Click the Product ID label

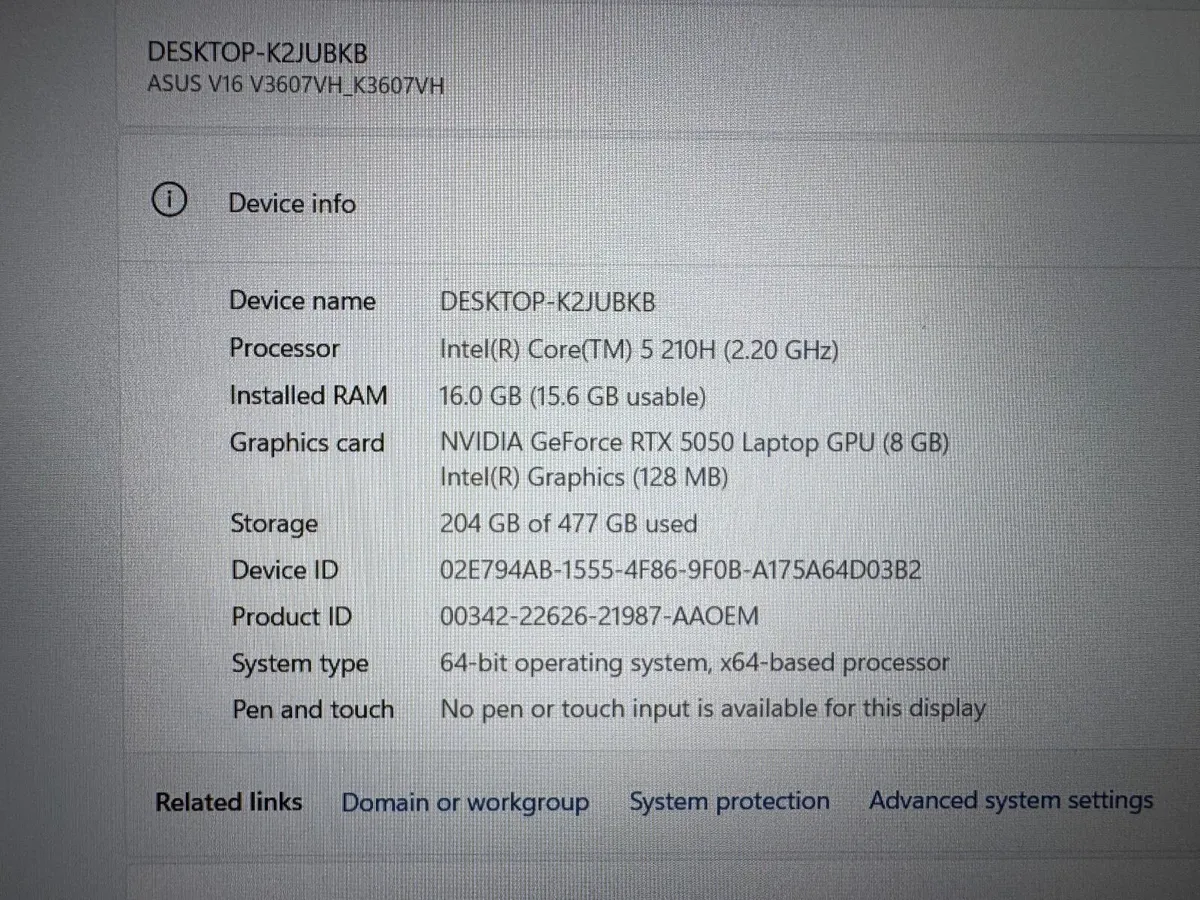(292, 617)
